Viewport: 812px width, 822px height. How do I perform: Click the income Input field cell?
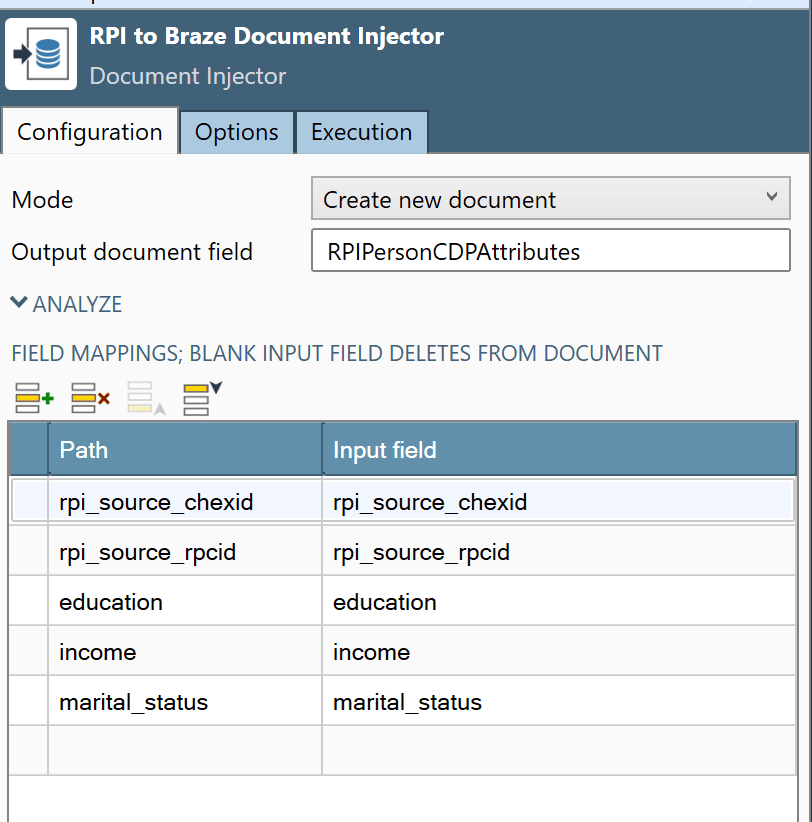point(558,652)
